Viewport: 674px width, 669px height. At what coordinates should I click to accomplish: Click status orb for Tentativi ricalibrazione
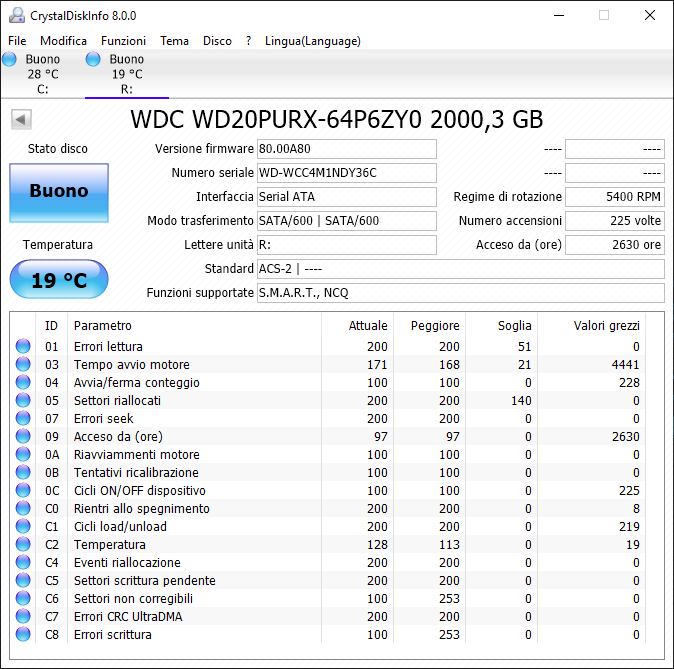click(x=23, y=473)
